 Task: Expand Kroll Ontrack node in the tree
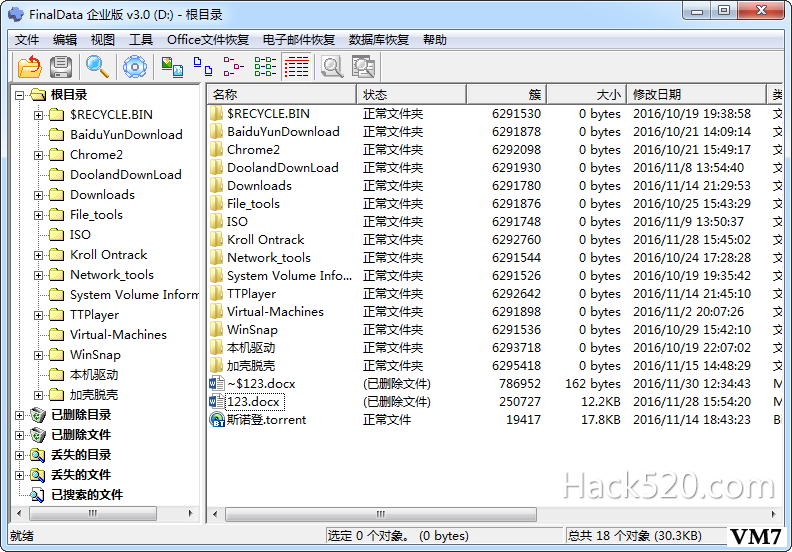pos(38,255)
